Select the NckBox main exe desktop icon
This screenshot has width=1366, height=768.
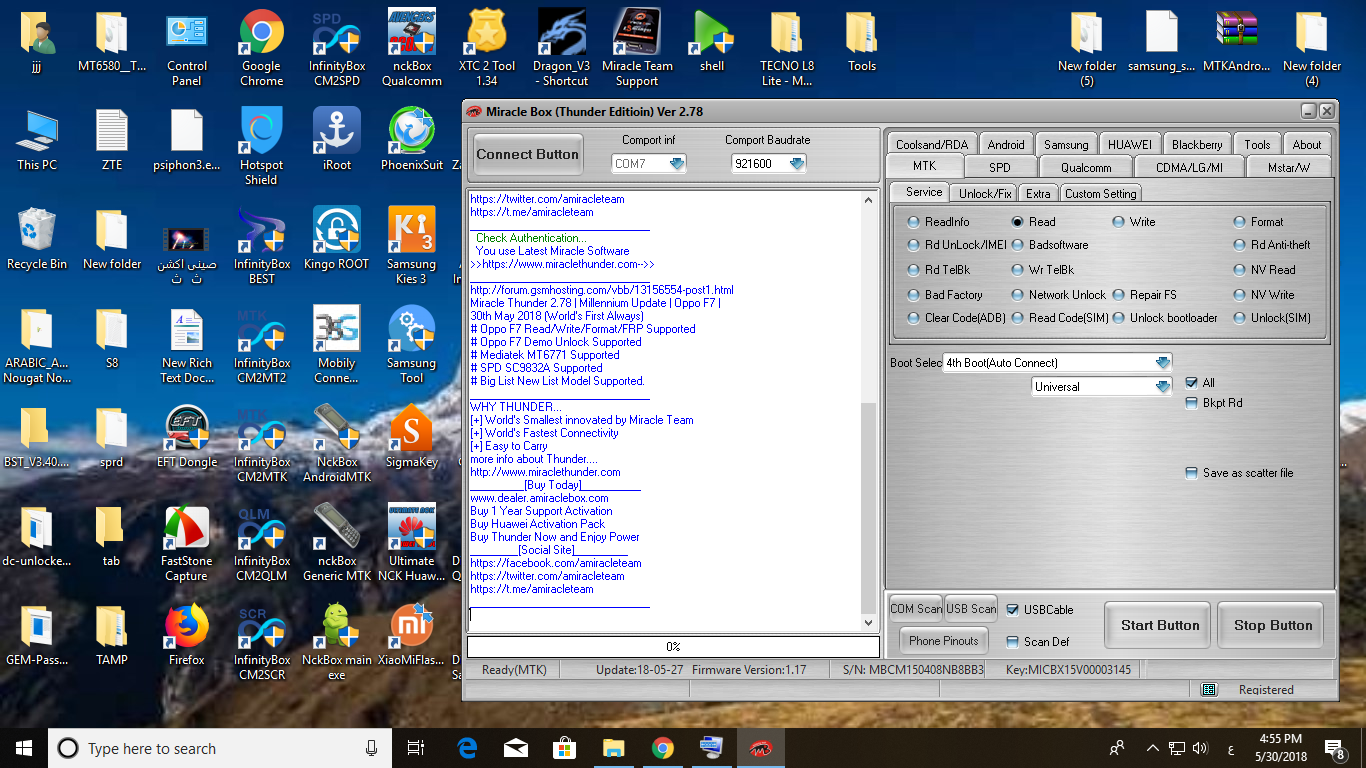(337, 643)
